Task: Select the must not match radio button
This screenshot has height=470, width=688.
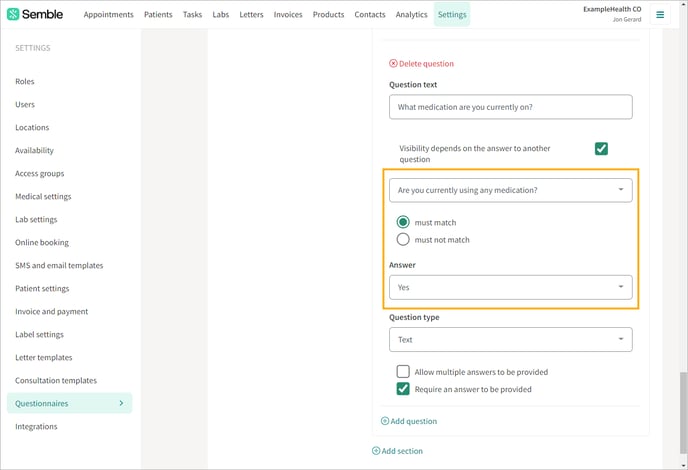Action: pyautogui.click(x=403, y=240)
